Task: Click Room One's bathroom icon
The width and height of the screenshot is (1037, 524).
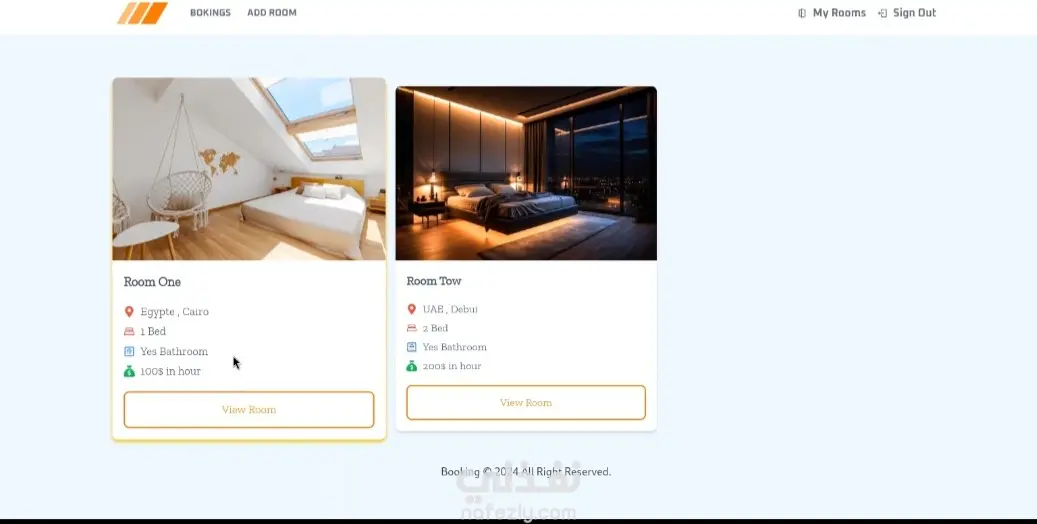Action: point(129,351)
